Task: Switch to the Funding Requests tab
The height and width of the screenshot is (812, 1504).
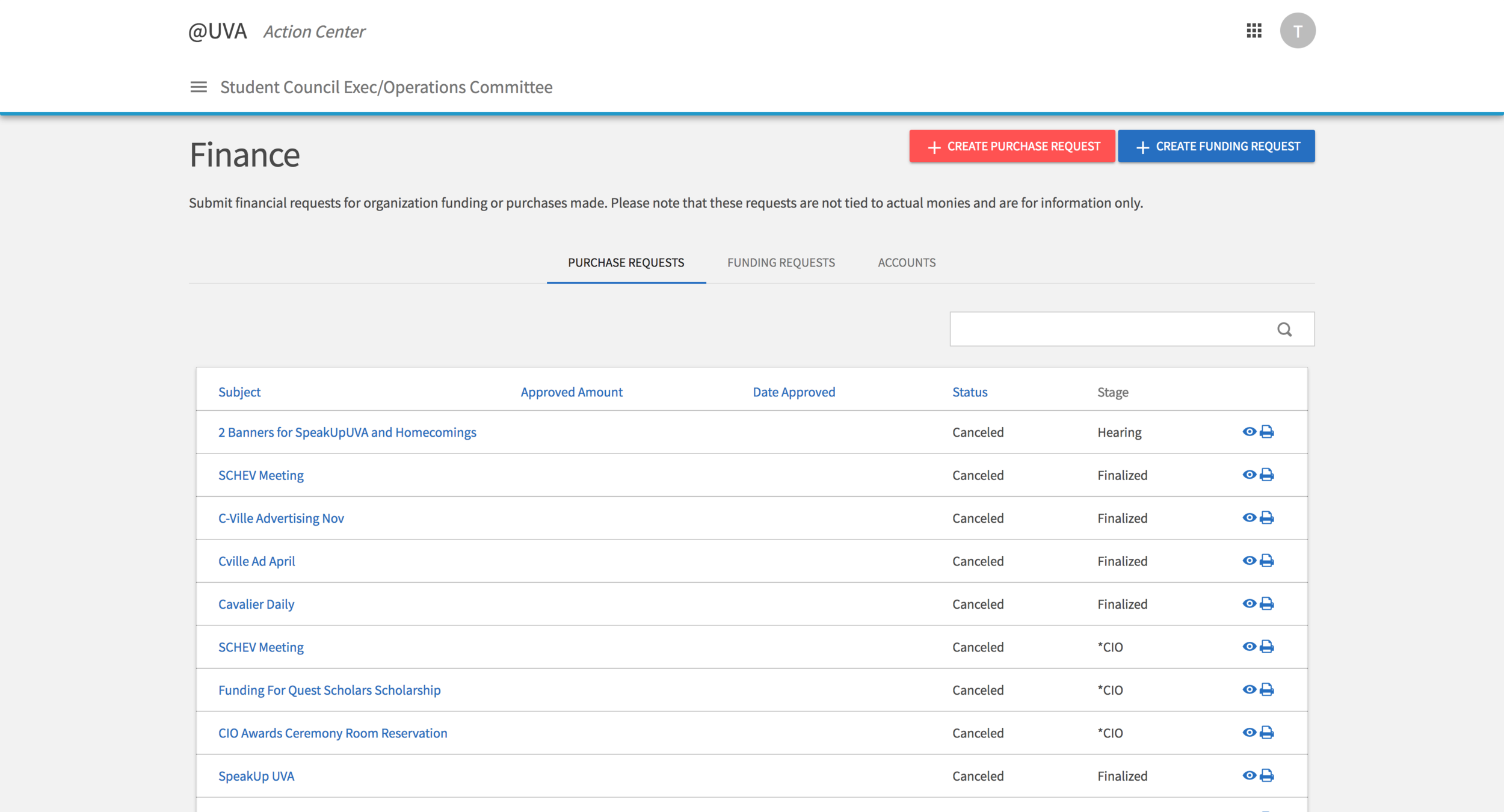Action: pyautogui.click(x=781, y=263)
